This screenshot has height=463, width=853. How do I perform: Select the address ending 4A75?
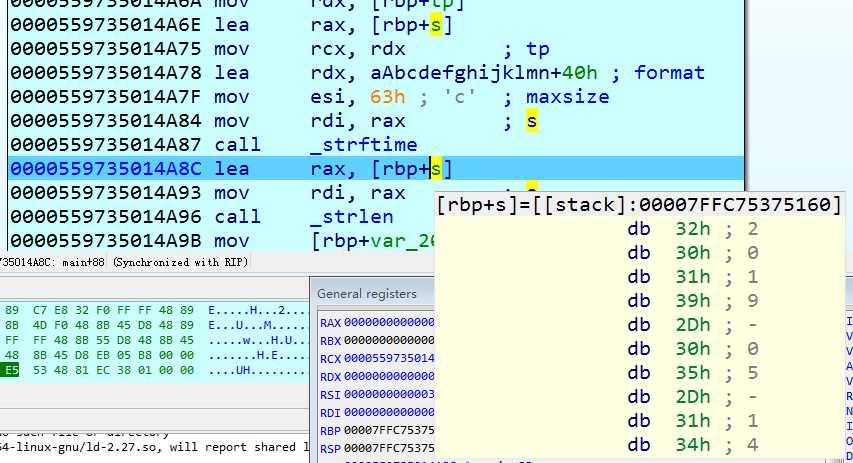click(106, 49)
